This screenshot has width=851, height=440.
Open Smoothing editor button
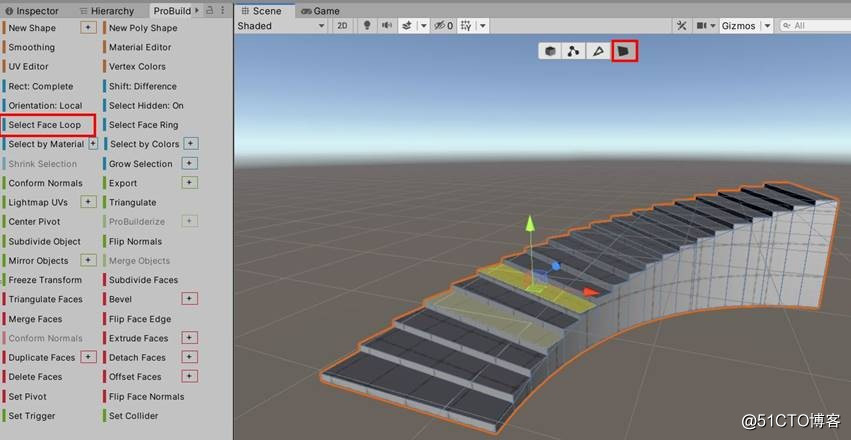pyautogui.click(x=31, y=47)
